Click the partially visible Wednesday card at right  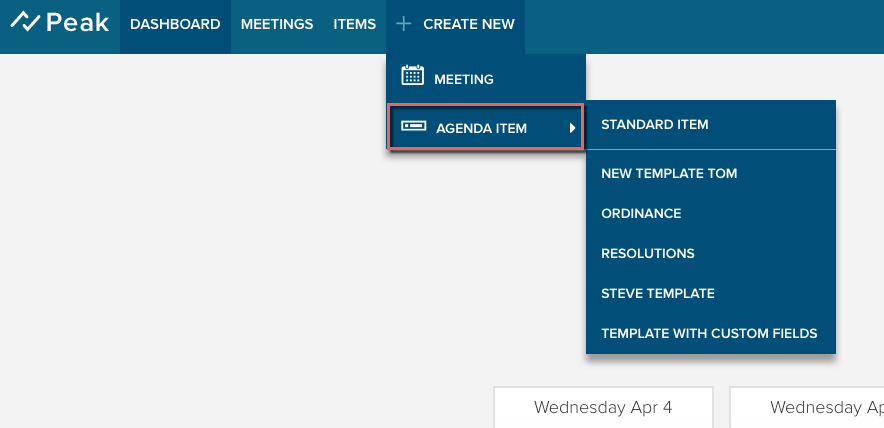[x=812, y=407]
